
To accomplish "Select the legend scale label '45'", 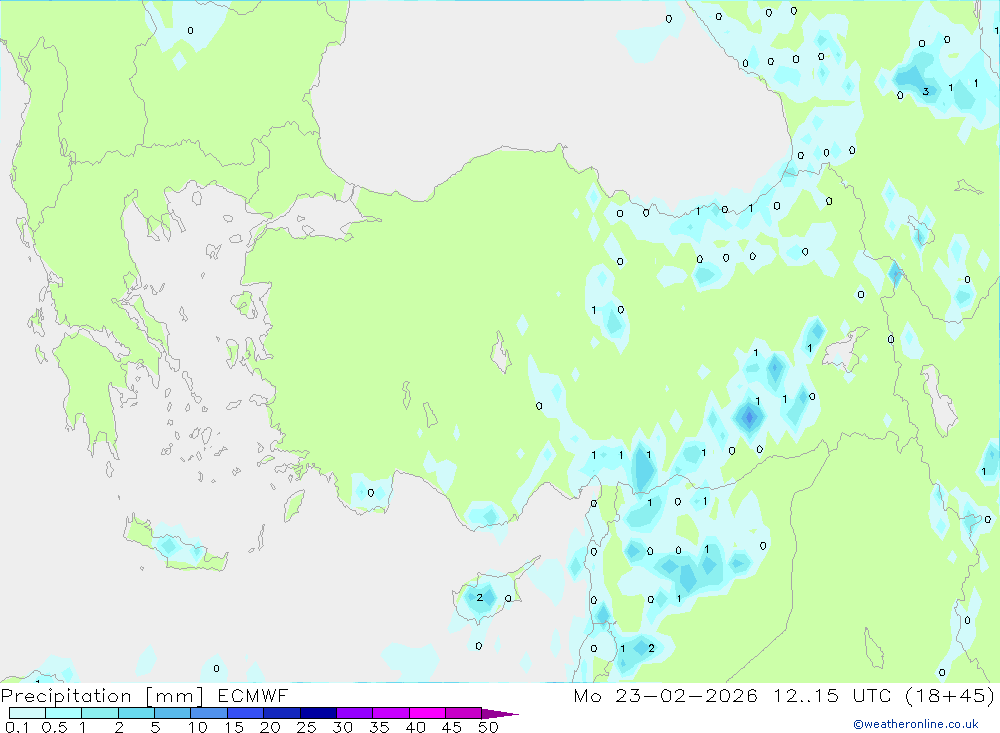I will click(452, 727).
